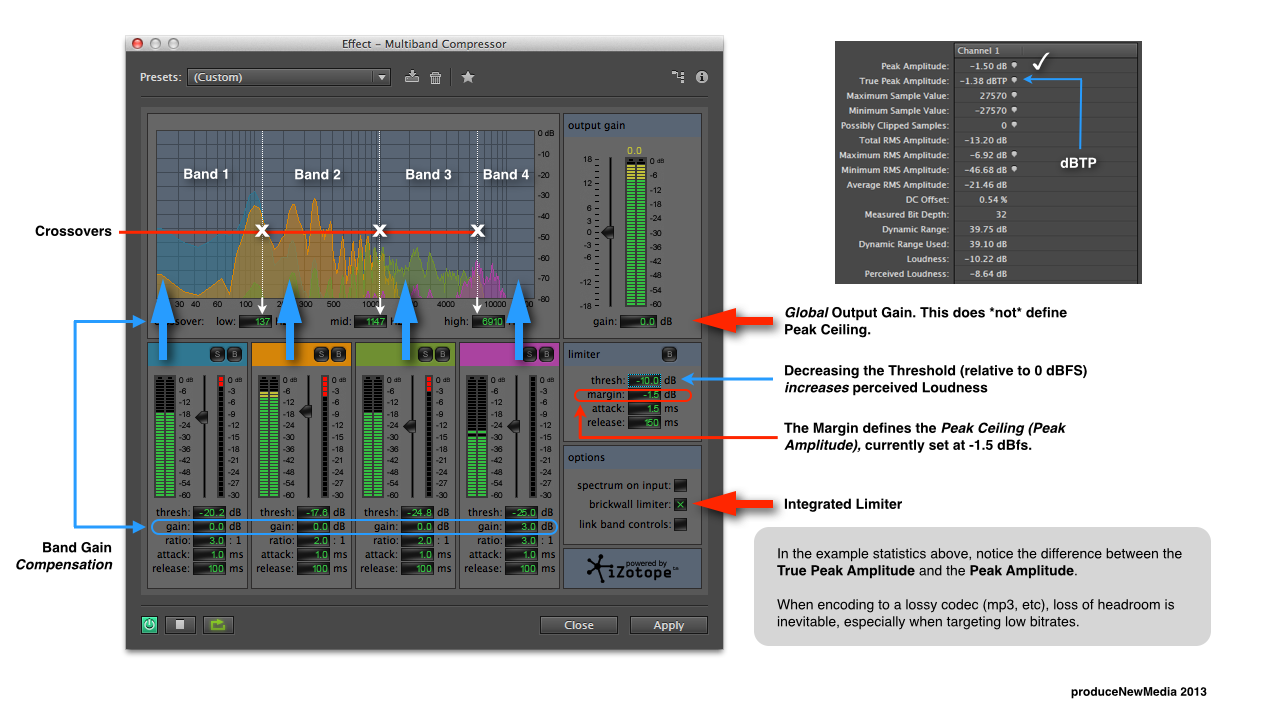
Task: Solo the blue band 1
Action: (x=216, y=354)
